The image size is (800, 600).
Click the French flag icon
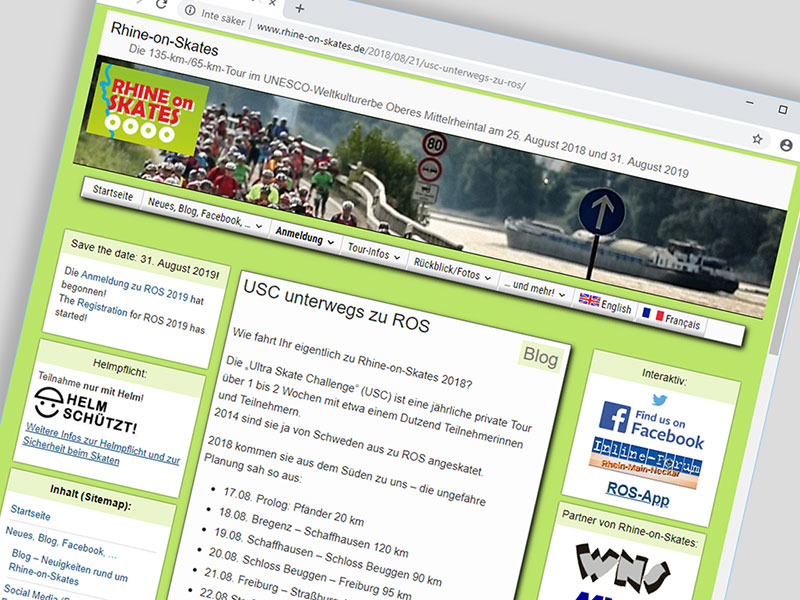[x=653, y=314]
